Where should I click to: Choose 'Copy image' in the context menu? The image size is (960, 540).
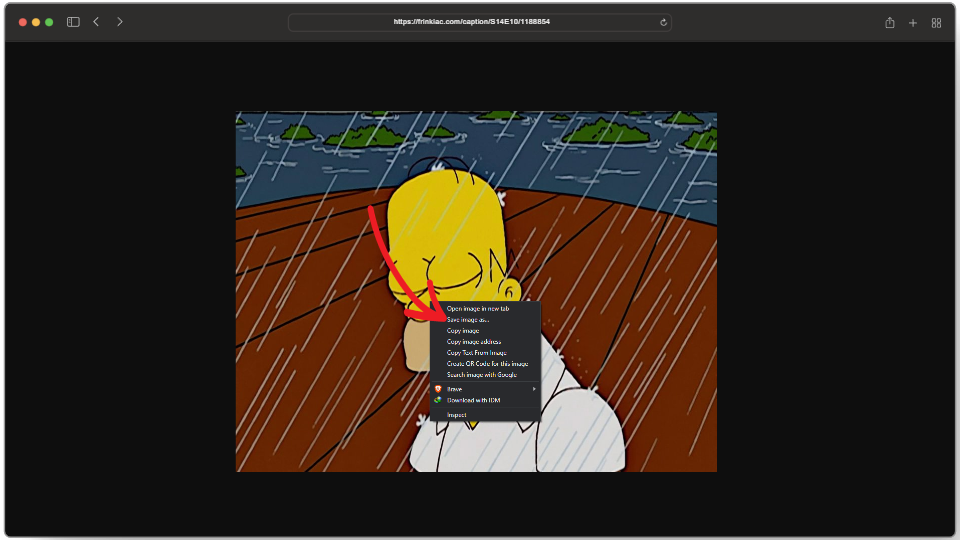tap(486, 331)
